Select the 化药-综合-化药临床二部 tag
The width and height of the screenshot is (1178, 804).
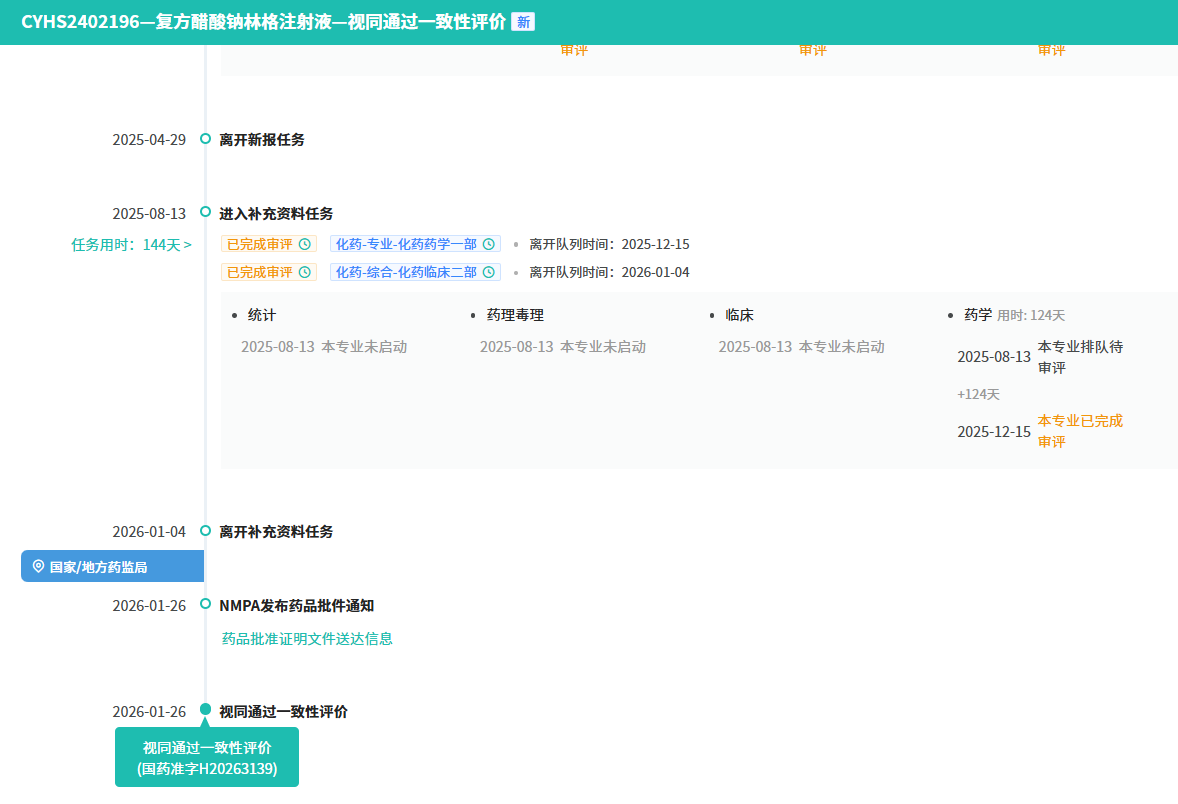click(405, 272)
